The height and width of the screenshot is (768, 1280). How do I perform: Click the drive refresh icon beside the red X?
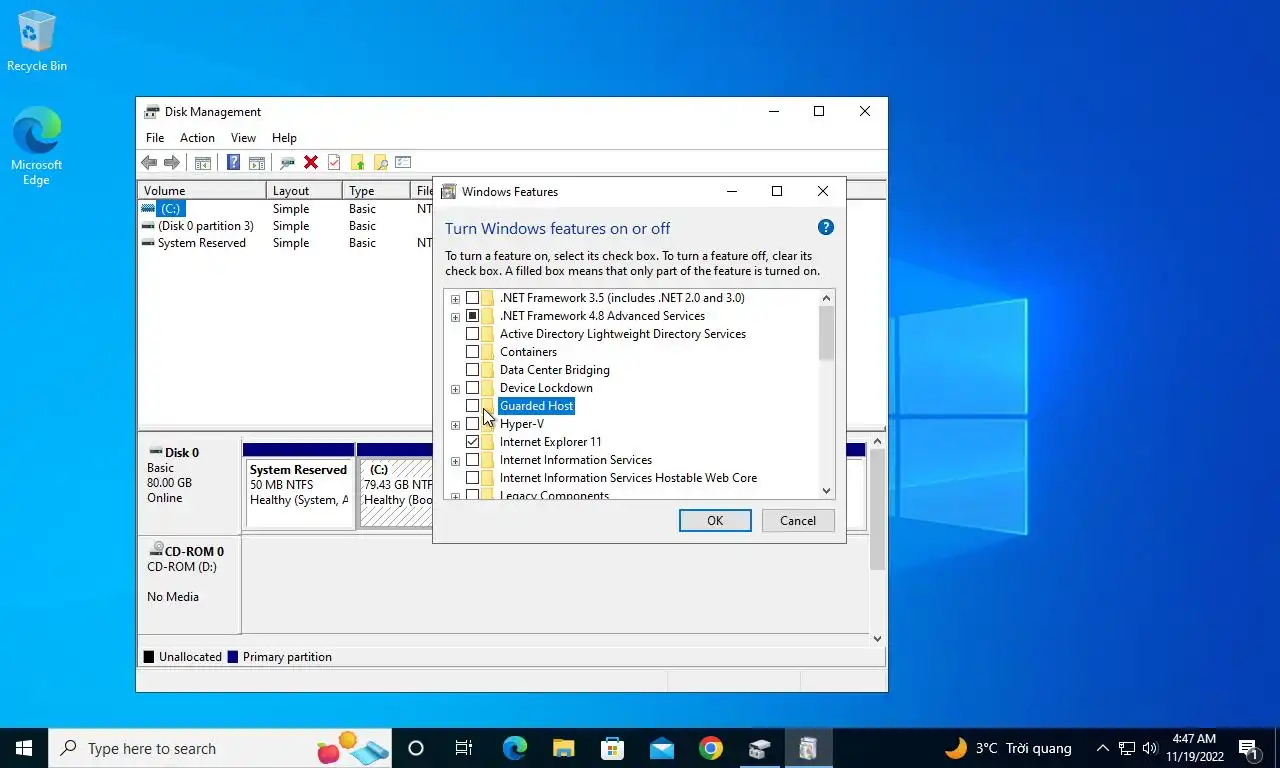coord(287,163)
